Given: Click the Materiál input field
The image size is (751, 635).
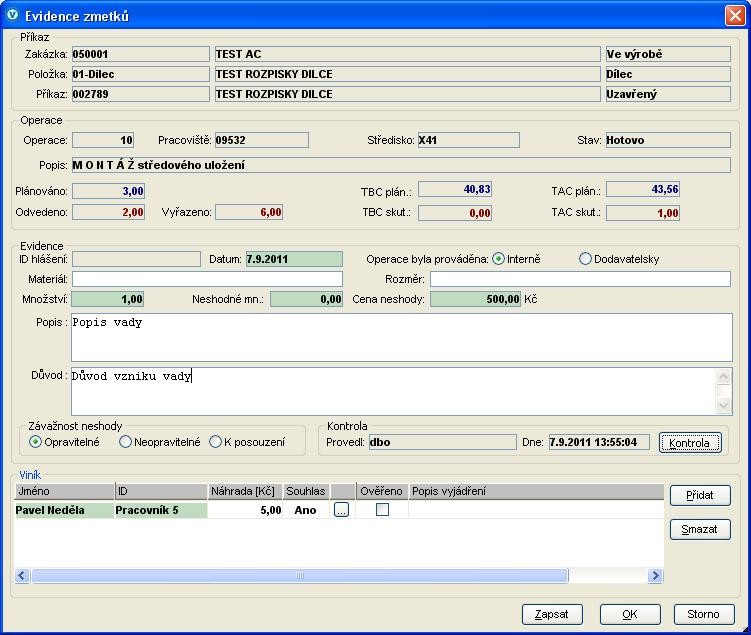Looking at the screenshot, I should pyautogui.click(x=207, y=279).
